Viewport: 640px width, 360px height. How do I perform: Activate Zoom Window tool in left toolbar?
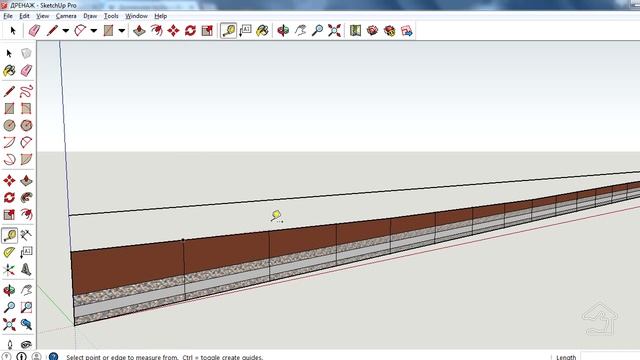(x=26, y=307)
